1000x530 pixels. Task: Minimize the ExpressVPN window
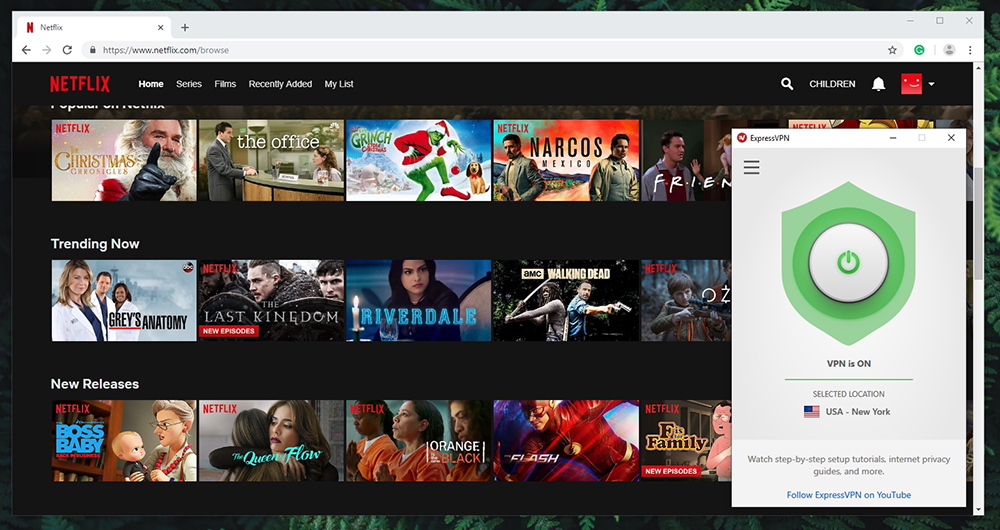tap(893, 138)
